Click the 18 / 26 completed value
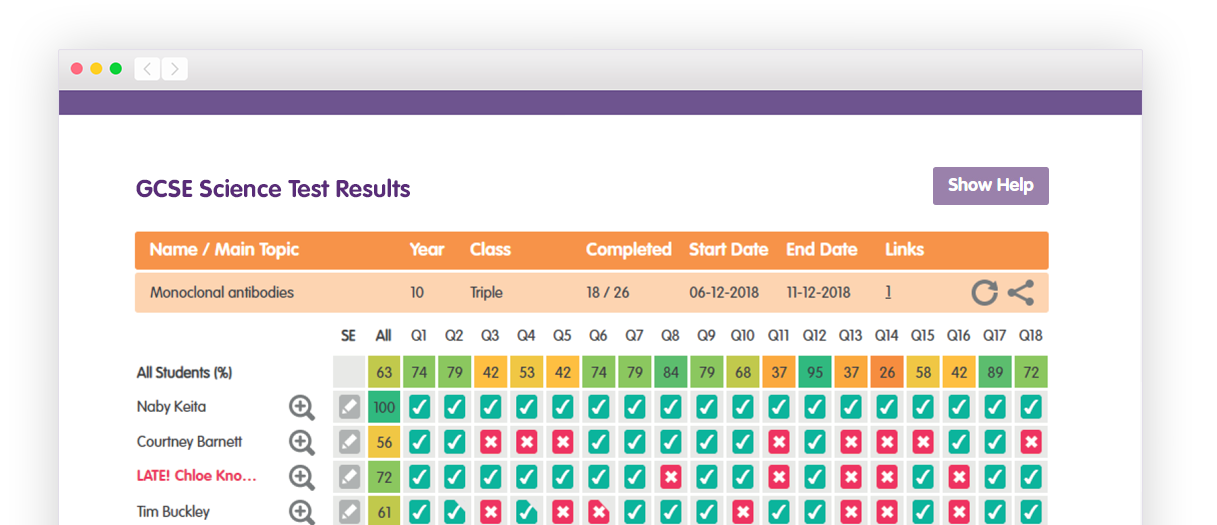Screen dimensions: 1217x525 tap(609, 293)
